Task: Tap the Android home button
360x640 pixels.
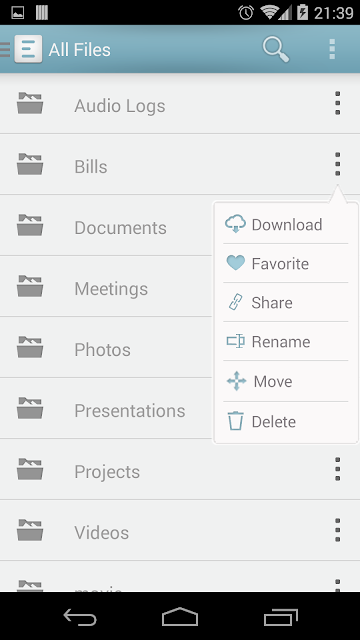Action: (x=180, y=616)
